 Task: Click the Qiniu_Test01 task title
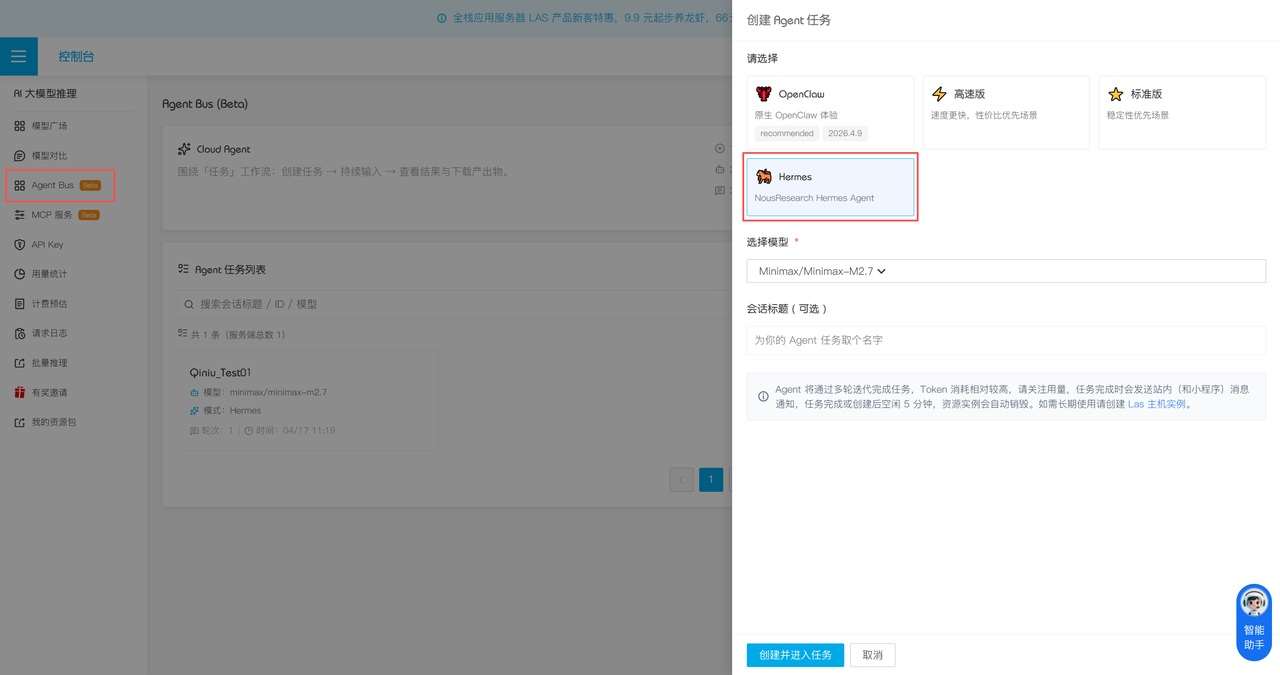tap(220, 373)
